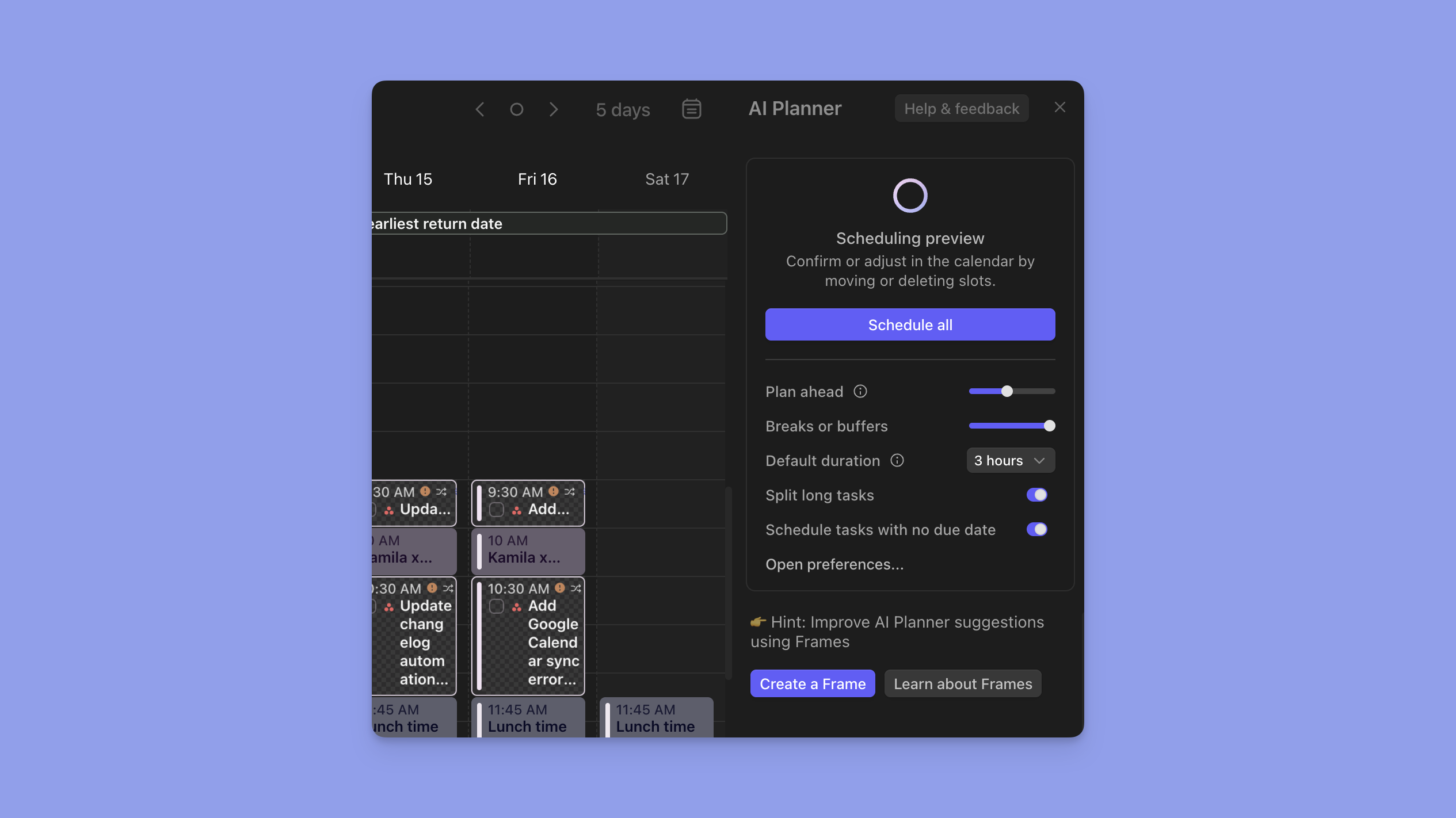1456x818 pixels.
Task: Click the Schedule all button
Action: click(909, 324)
